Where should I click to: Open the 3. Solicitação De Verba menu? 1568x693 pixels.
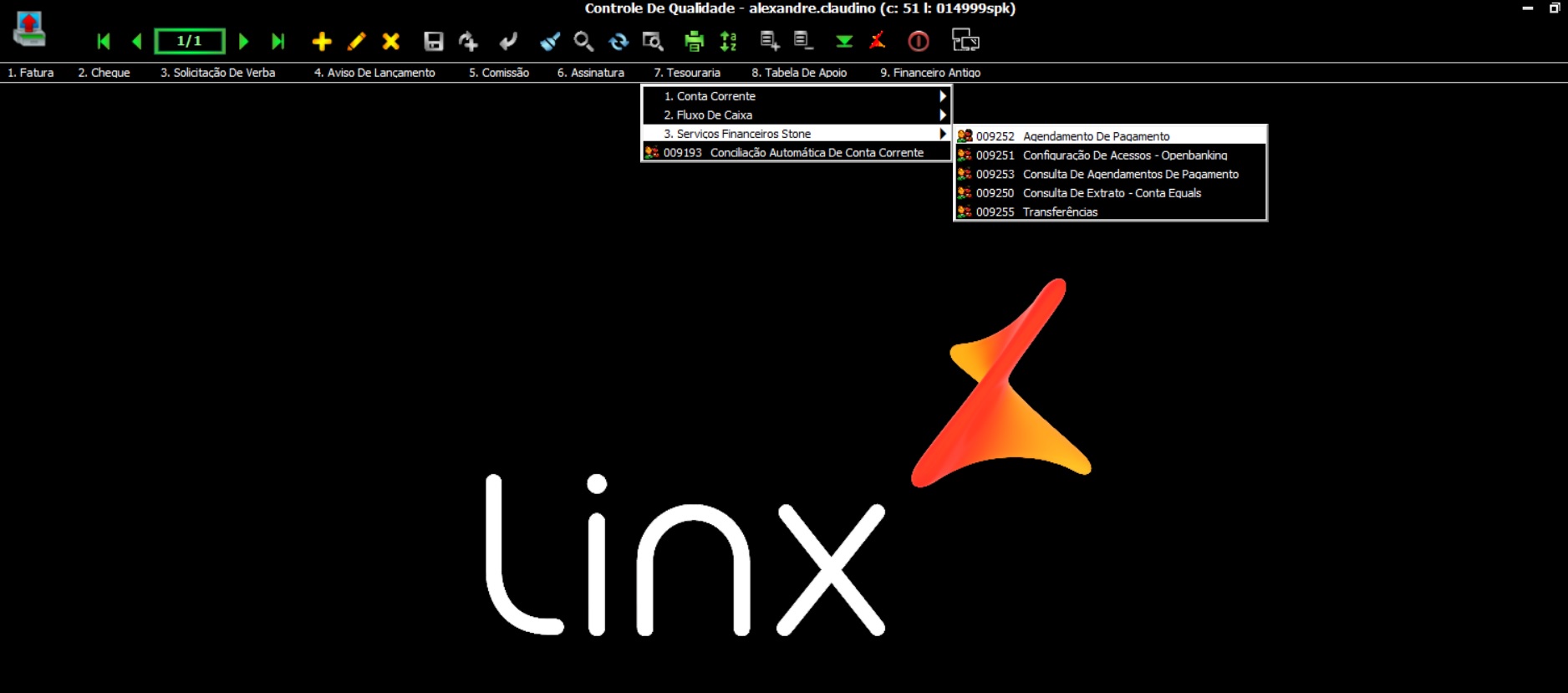[217, 73]
